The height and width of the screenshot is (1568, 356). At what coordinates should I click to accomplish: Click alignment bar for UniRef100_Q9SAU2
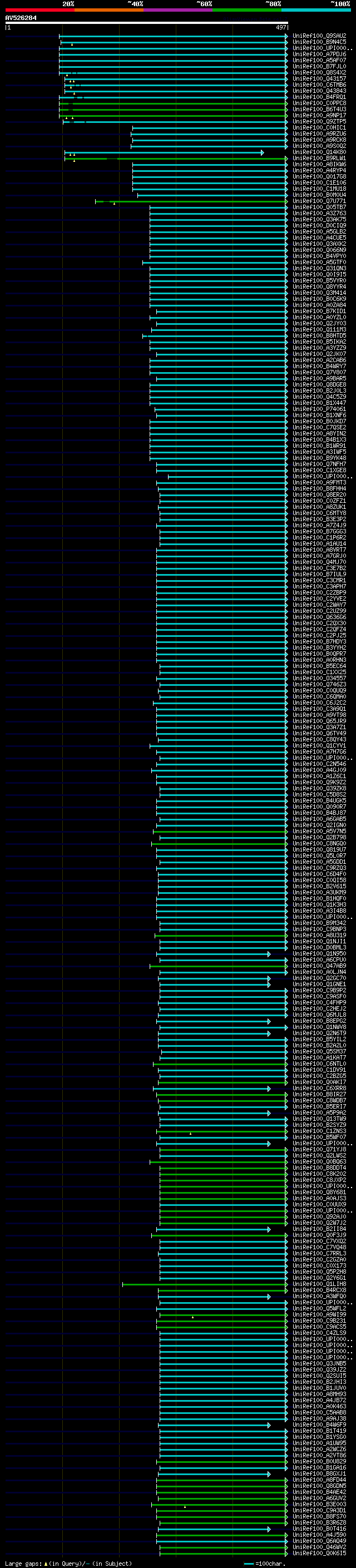pyautogui.click(x=174, y=36)
